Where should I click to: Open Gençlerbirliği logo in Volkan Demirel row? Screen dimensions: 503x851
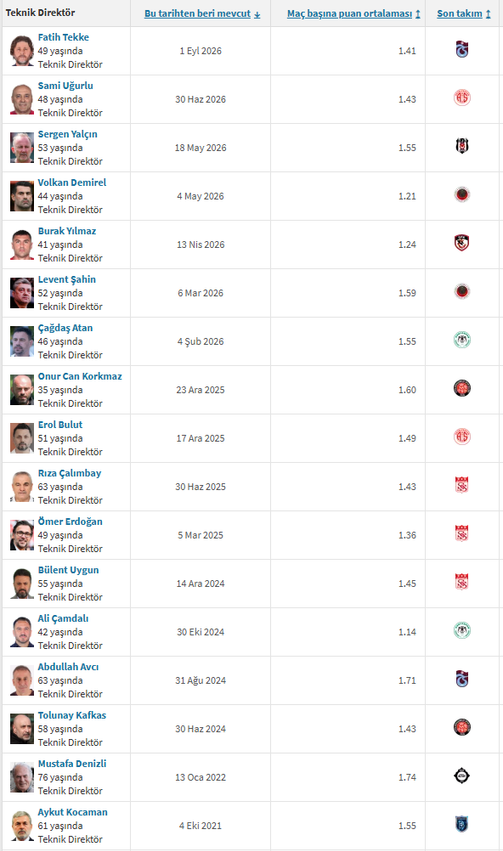point(462,195)
